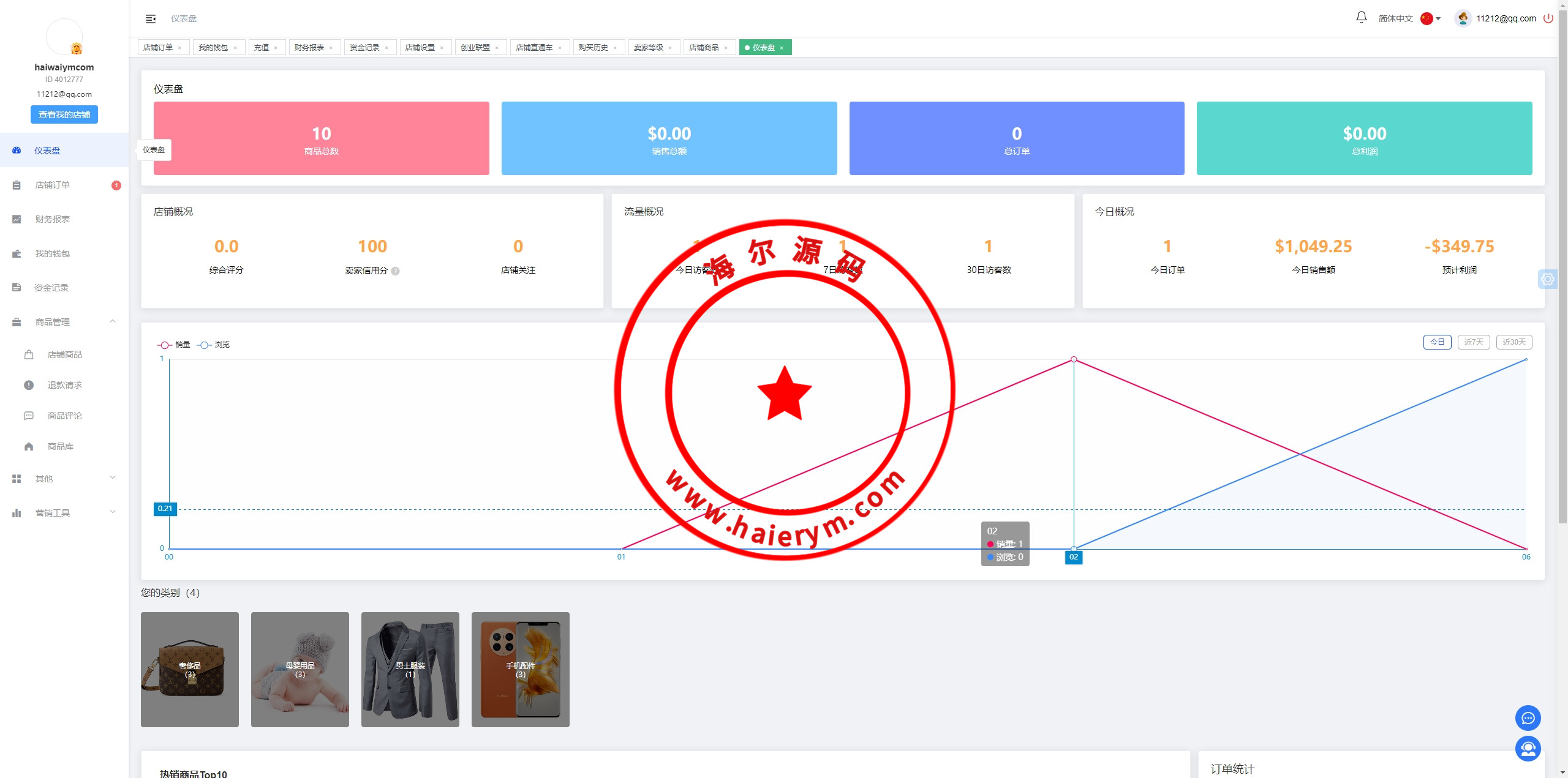Toggle the 销量 series in chart legend
Image resolution: width=1568 pixels, height=778 pixels.
(173, 345)
